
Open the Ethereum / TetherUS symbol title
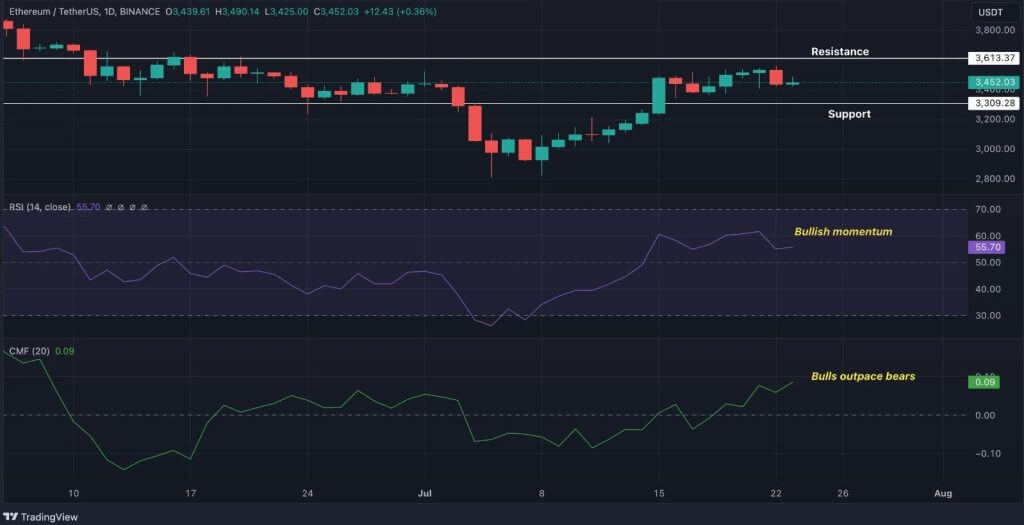pyautogui.click(x=85, y=12)
